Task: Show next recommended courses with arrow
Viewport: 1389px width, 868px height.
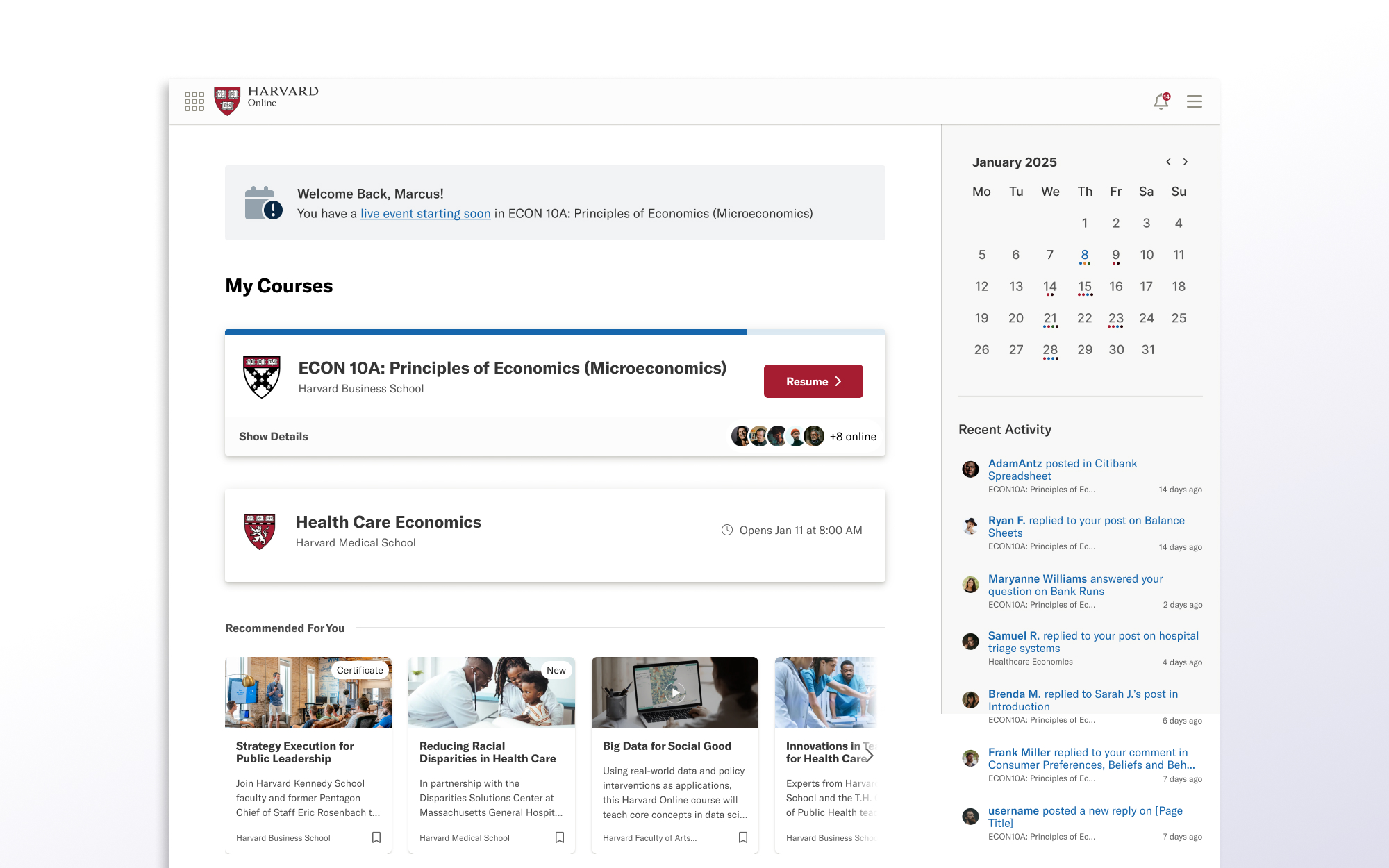Action: pos(869,755)
